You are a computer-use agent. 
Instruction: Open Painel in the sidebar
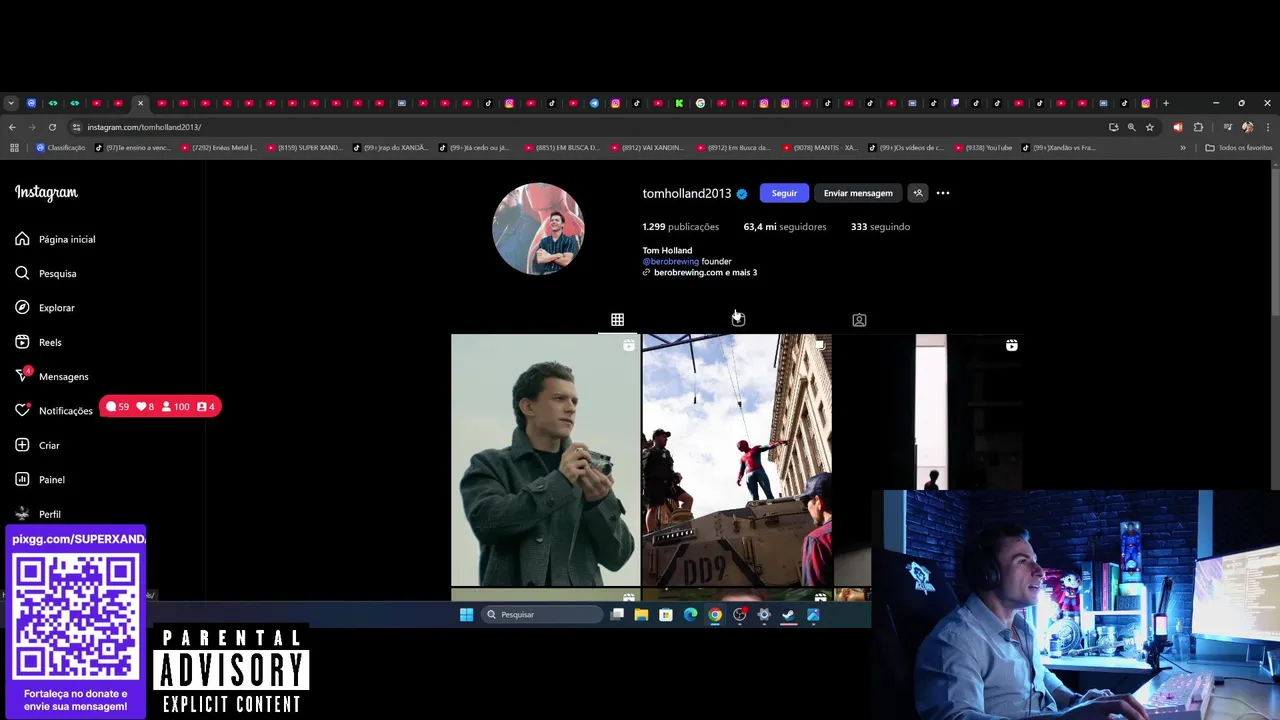pyautogui.click(x=40, y=479)
